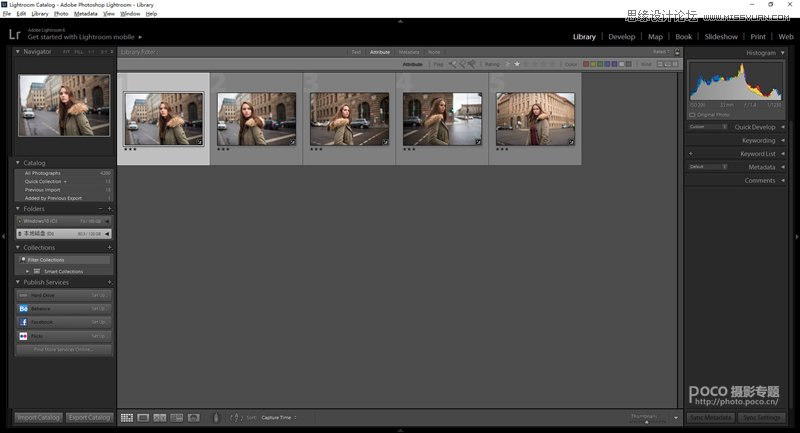The image size is (800, 433).
Task: Open Compare view from toolbar
Action: 159,417
